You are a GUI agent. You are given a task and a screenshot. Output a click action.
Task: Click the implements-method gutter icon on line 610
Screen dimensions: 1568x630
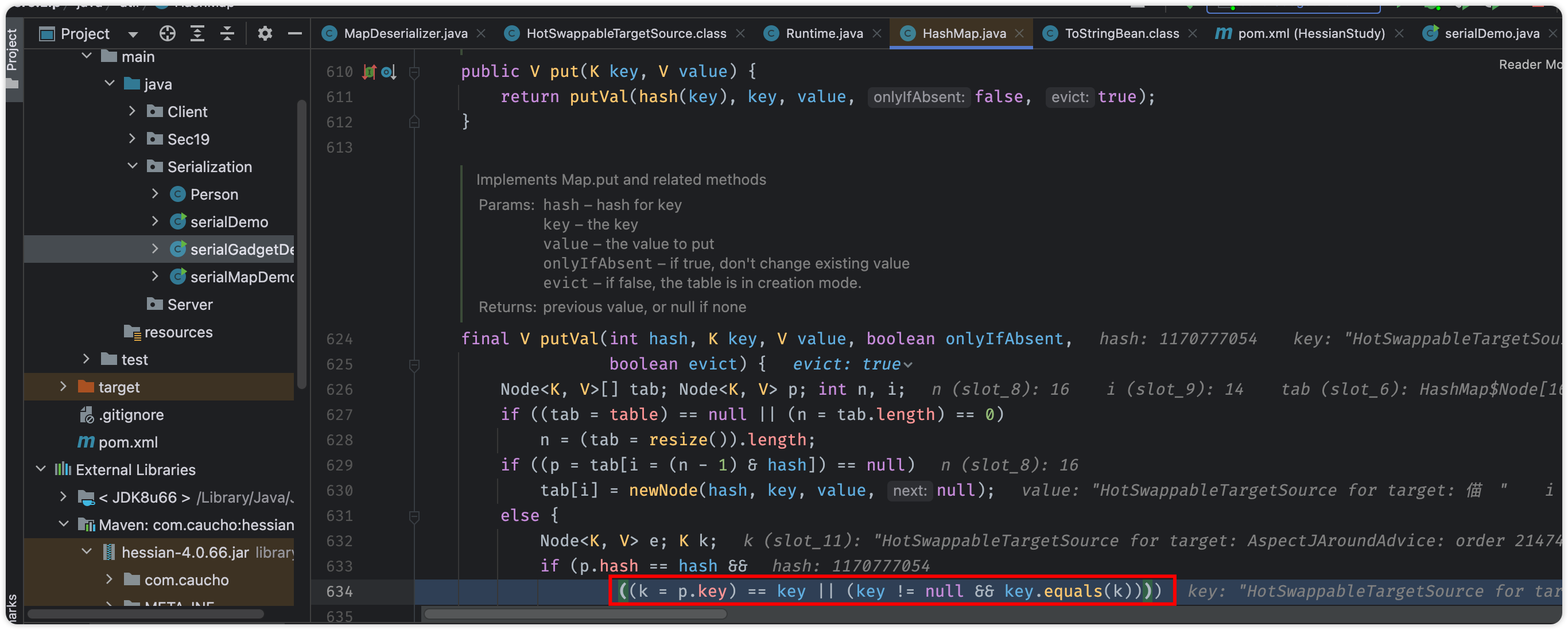coord(370,72)
